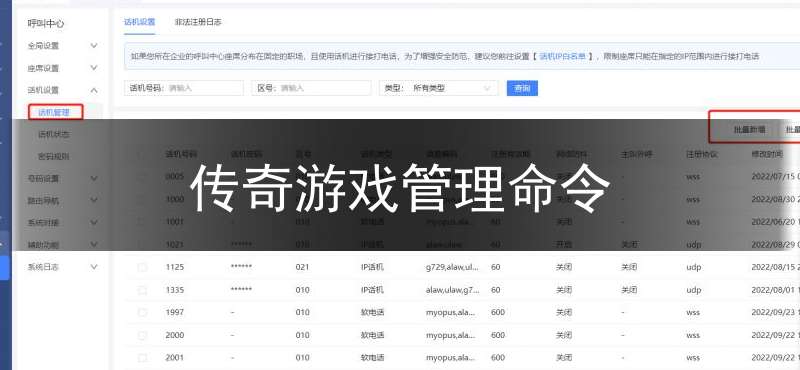Click the masked password in row 1335
The height and width of the screenshot is (370, 800).
(x=241, y=289)
